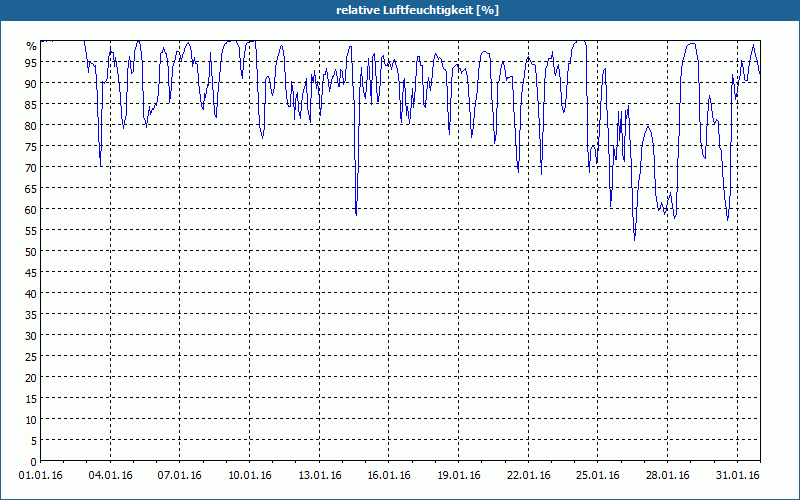Click the y-axis value 35
800x500 pixels.
[31, 315]
